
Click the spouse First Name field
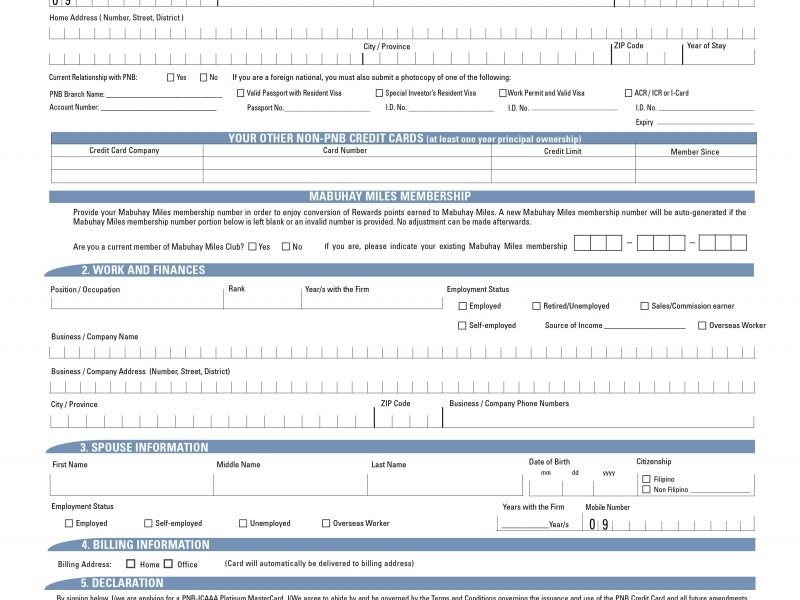(130, 484)
